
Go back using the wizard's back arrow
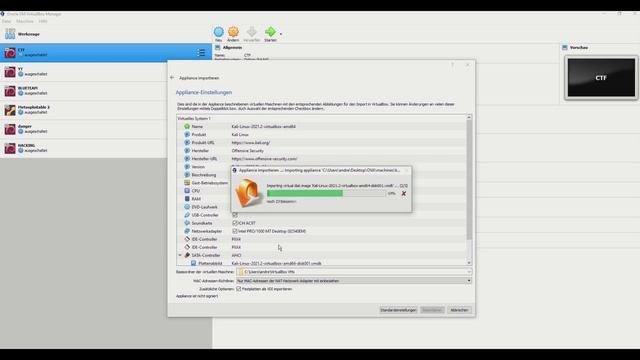(172, 78)
